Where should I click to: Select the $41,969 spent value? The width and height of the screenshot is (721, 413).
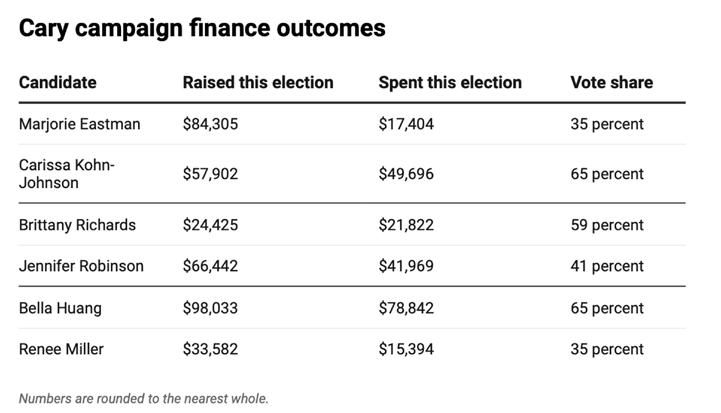406,266
